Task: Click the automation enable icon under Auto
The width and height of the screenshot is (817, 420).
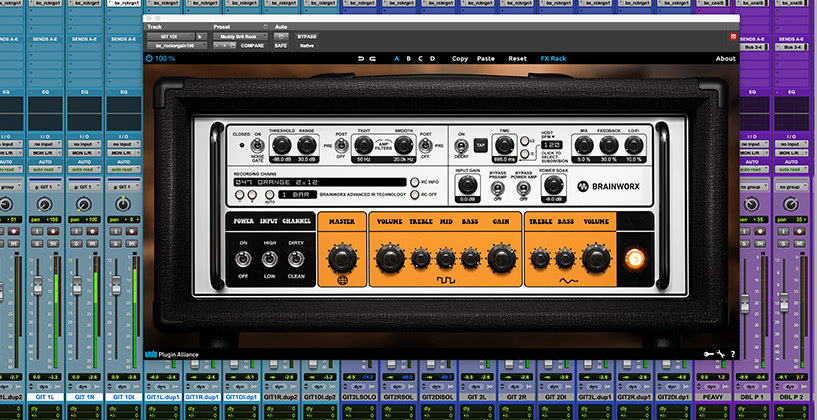Action: [x=280, y=36]
